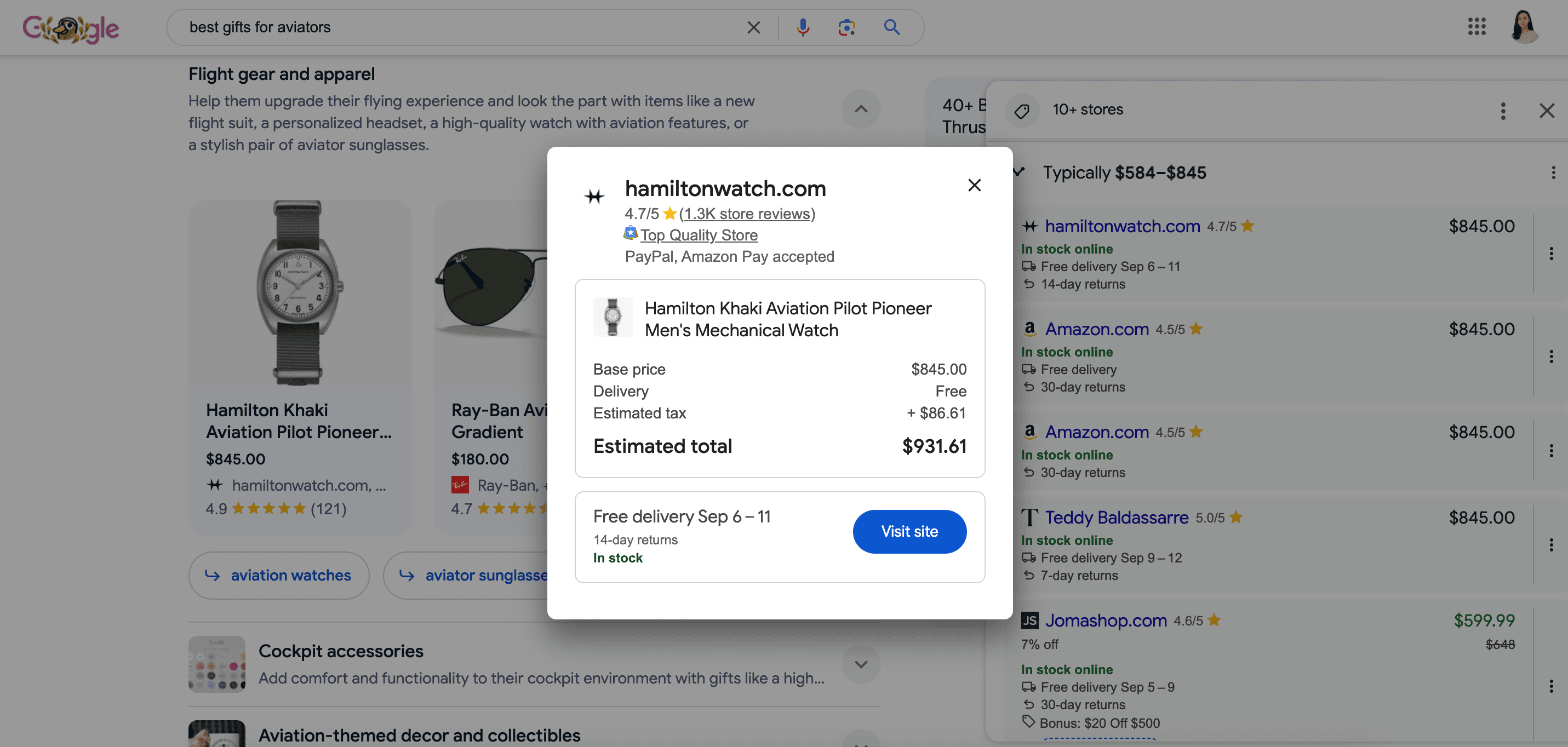The height and width of the screenshot is (747, 1568).
Task: Click the 4.9 star rating (121) reviews
Action: (x=276, y=509)
